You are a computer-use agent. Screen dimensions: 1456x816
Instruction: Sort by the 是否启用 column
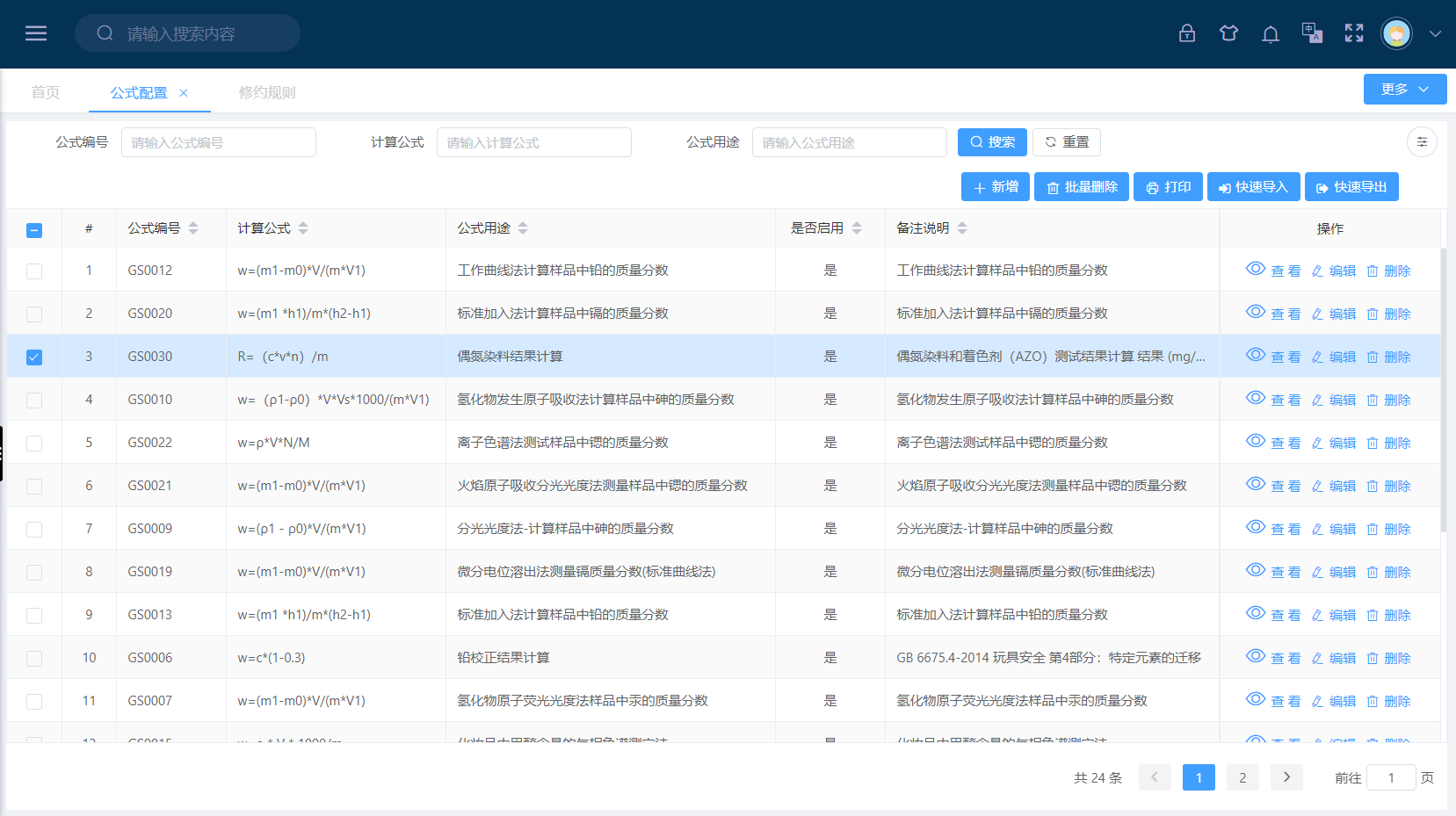pos(857,228)
